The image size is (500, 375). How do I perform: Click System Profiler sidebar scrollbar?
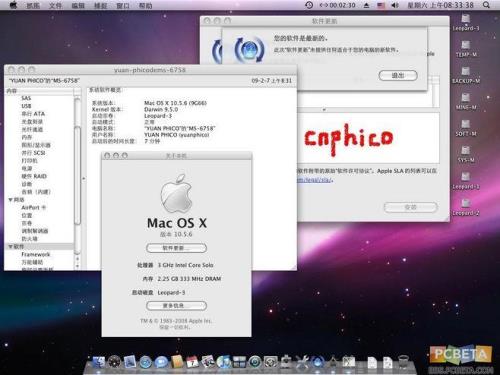tap(77, 175)
